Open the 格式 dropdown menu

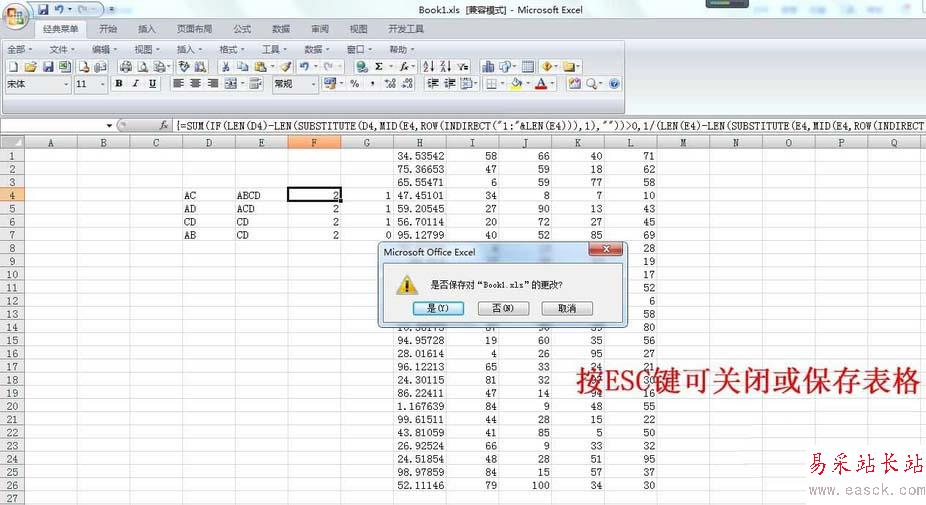[232, 49]
